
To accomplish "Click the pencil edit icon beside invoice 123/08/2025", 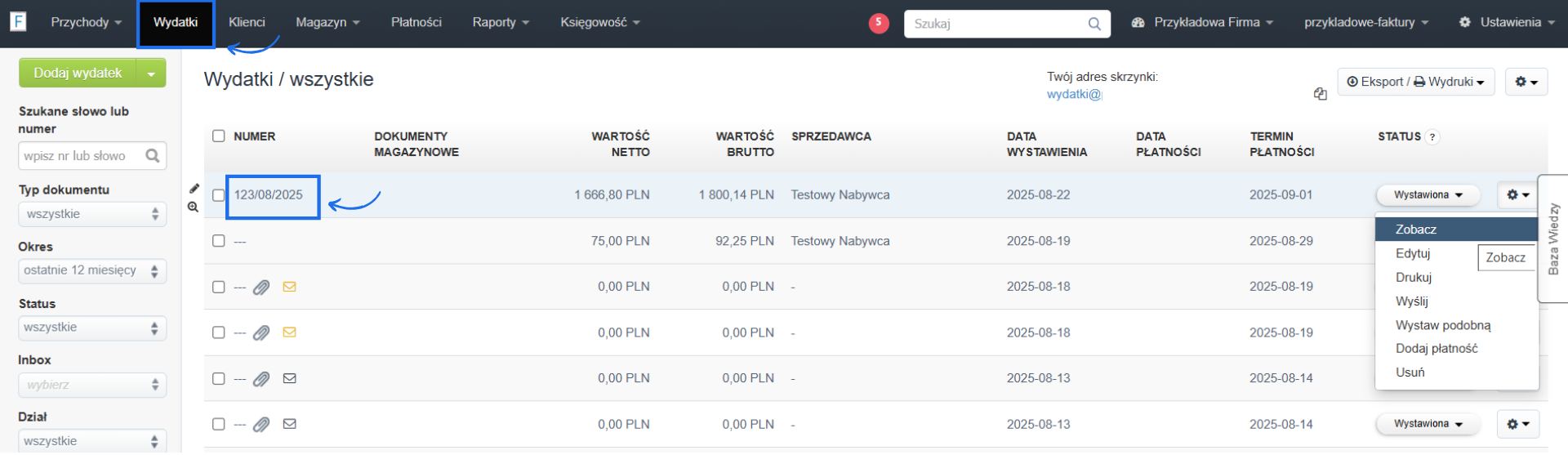I will point(194,189).
